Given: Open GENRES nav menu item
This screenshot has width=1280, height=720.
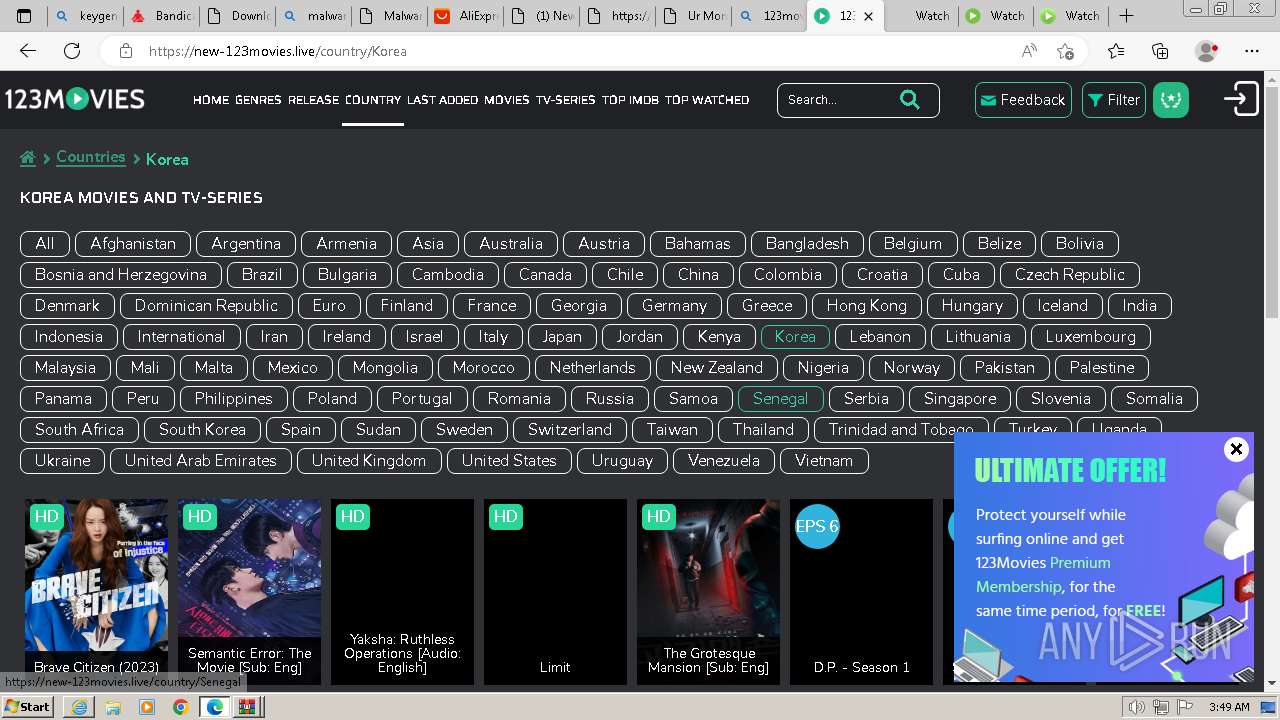Looking at the screenshot, I should point(258,100).
